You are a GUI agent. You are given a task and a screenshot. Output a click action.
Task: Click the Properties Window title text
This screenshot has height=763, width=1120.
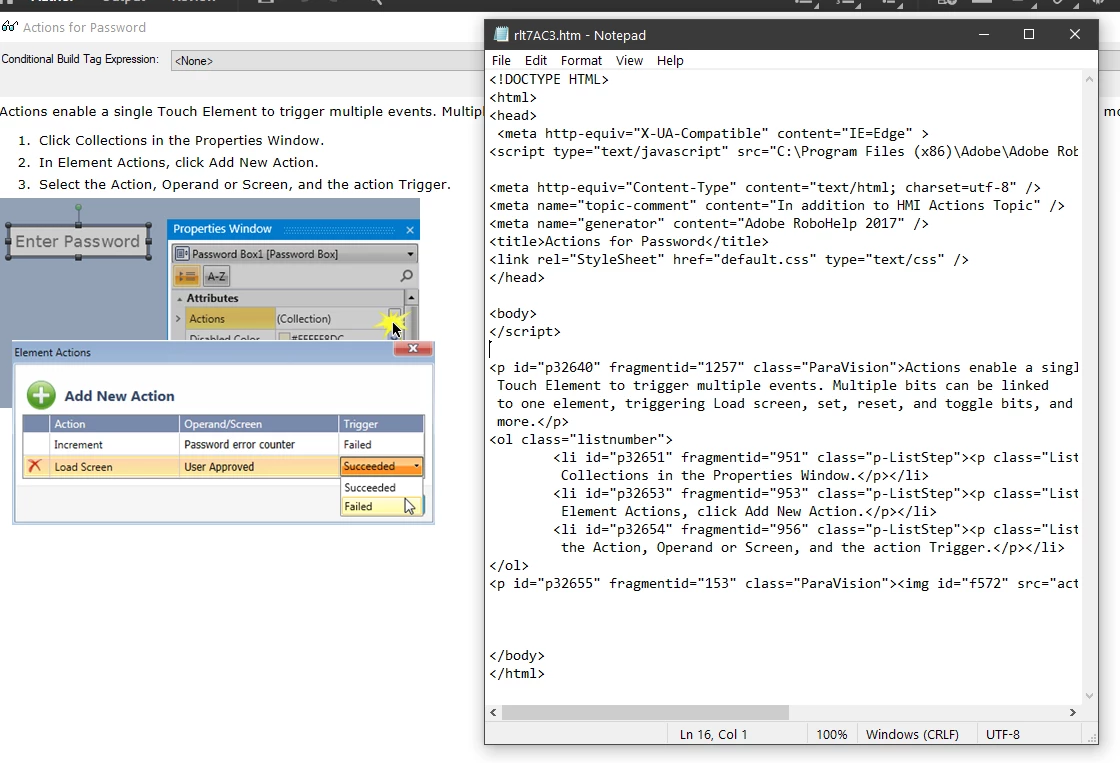pyautogui.click(x=222, y=229)
